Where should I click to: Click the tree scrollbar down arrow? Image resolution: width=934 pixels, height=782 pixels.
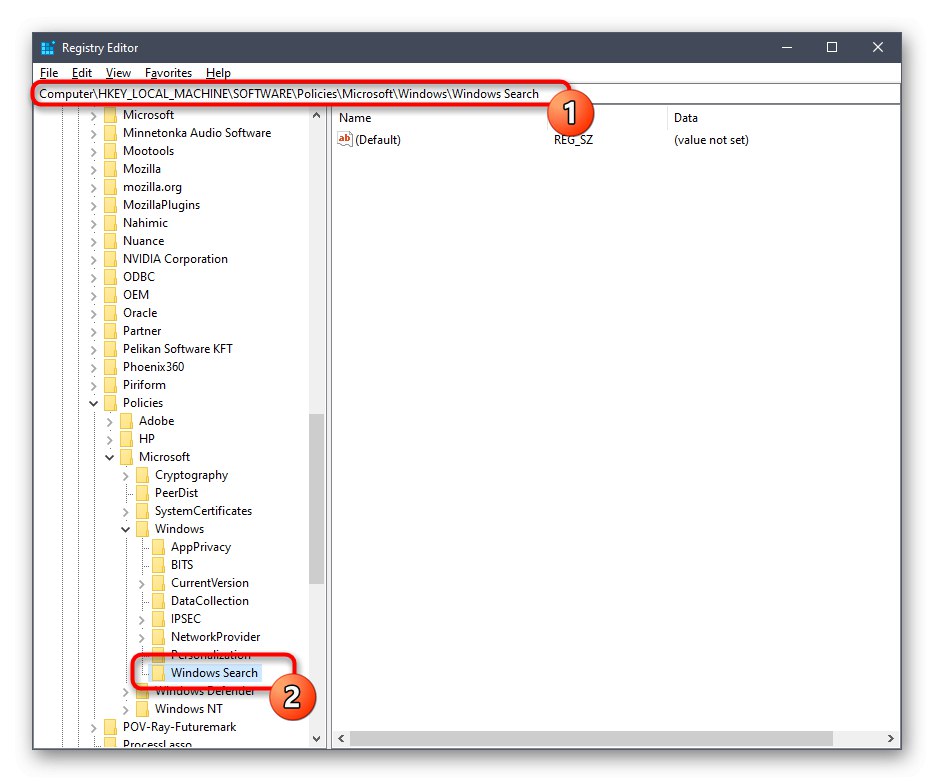(317, 739)
